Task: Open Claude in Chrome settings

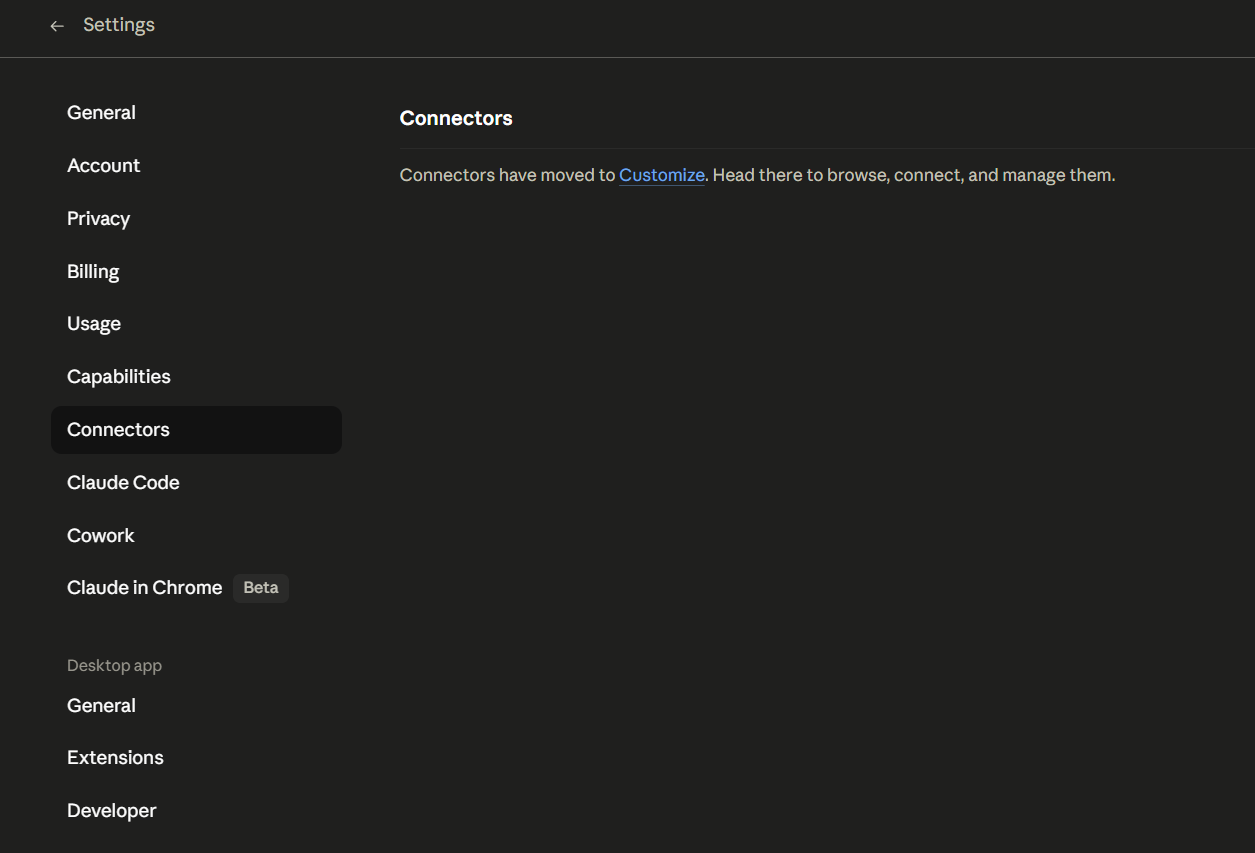Action: click(196, 588)
